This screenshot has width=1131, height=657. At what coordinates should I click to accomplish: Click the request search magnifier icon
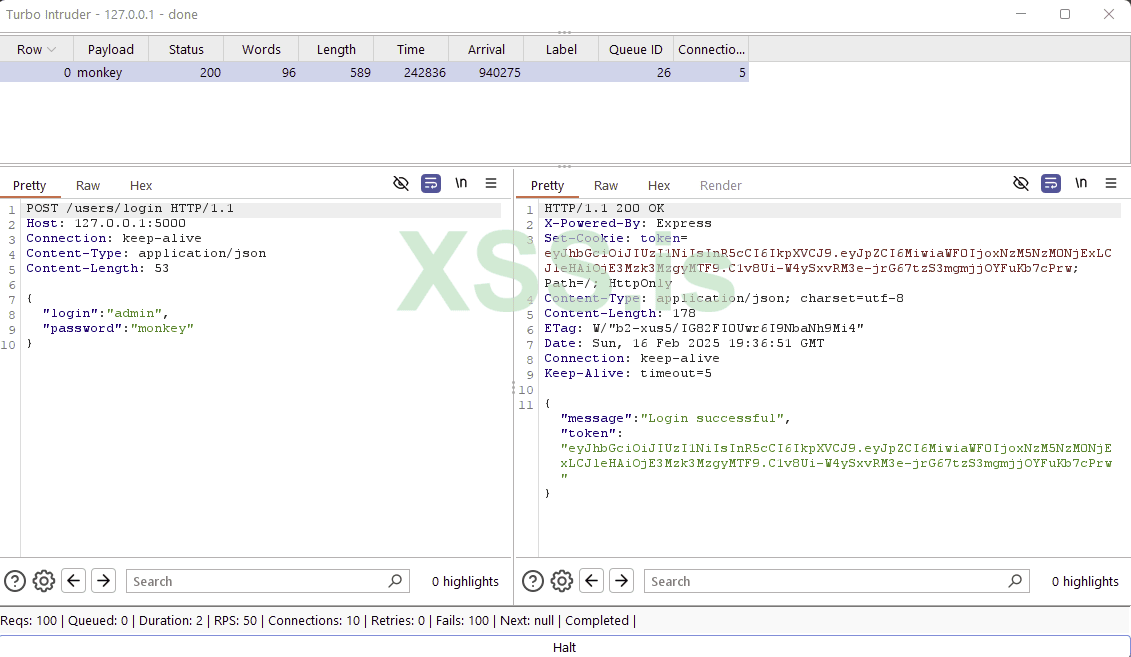click(395, 581)
